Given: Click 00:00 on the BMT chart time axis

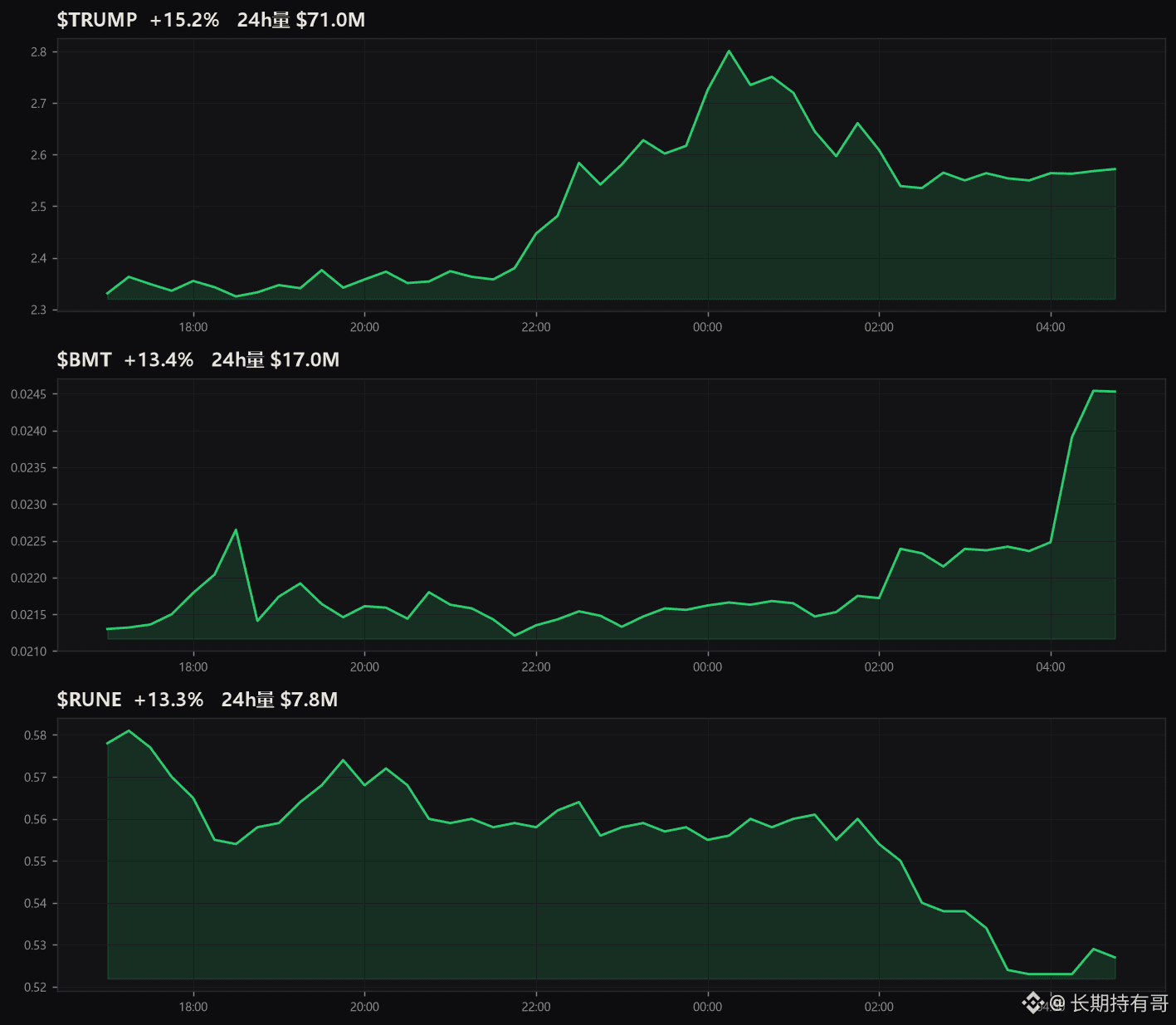Looking at the screenshot, I should click(x=708, y=667).
